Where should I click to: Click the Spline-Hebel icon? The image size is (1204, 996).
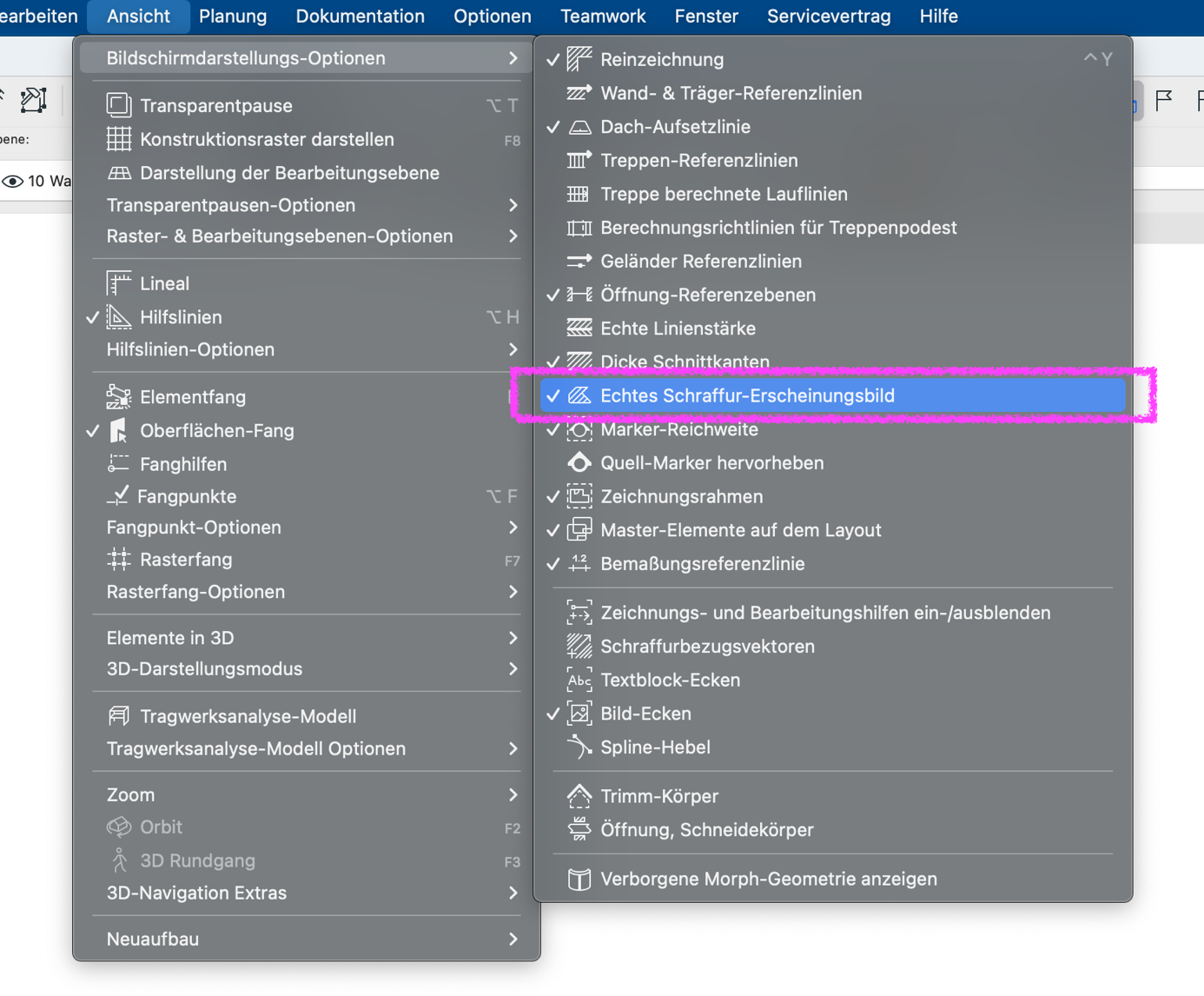click(579, 747)
